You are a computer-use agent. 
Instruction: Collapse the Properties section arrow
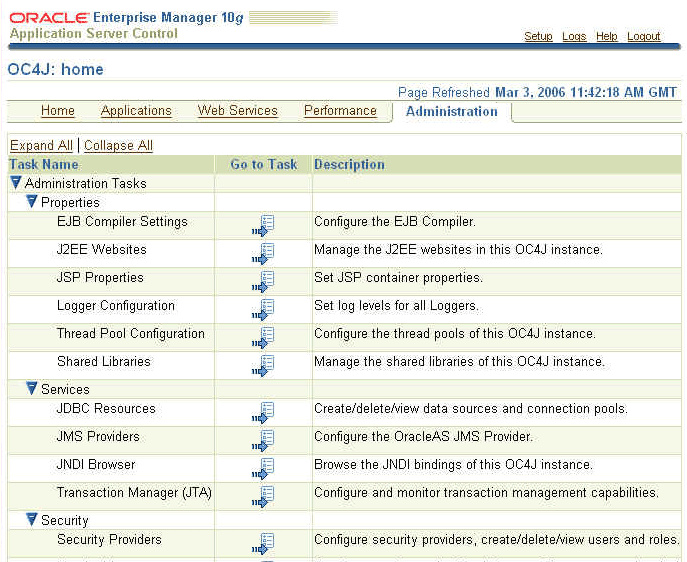click(32, 201)
